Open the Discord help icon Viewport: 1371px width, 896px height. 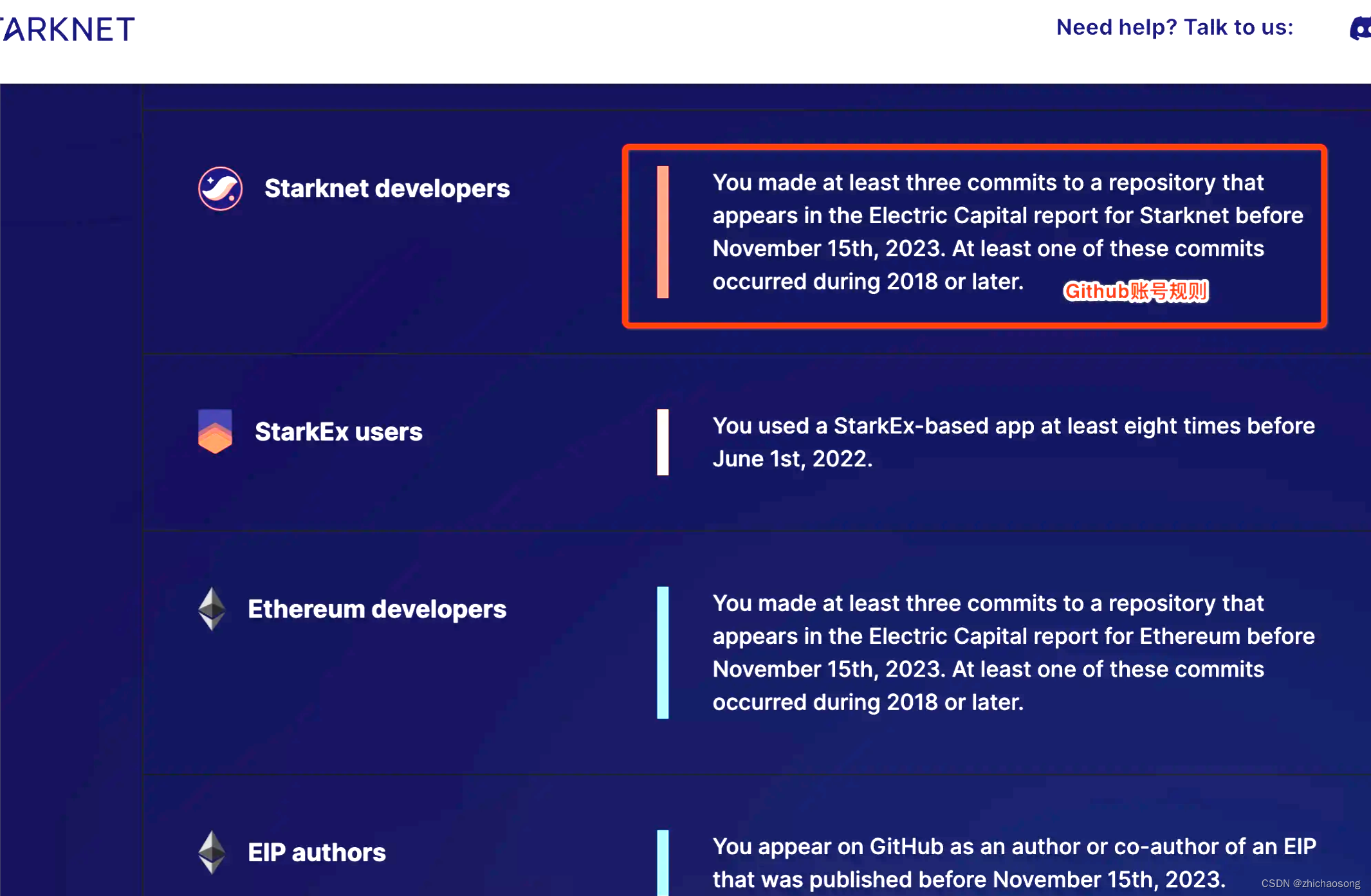pos(1360,29)
